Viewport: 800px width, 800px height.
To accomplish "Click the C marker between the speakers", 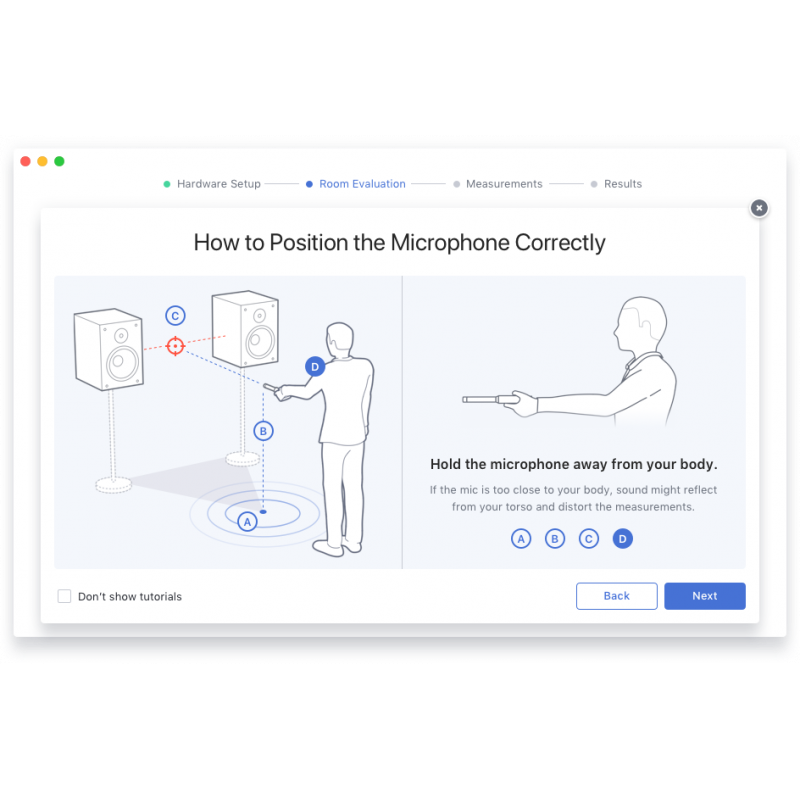I will [x=175, y=316].
